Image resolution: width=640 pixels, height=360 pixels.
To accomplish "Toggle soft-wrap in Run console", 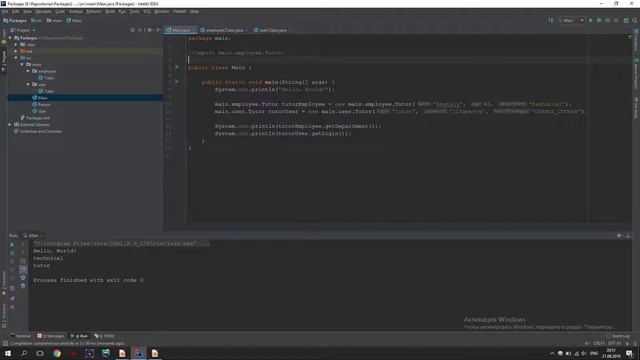I will pos(23,261).
